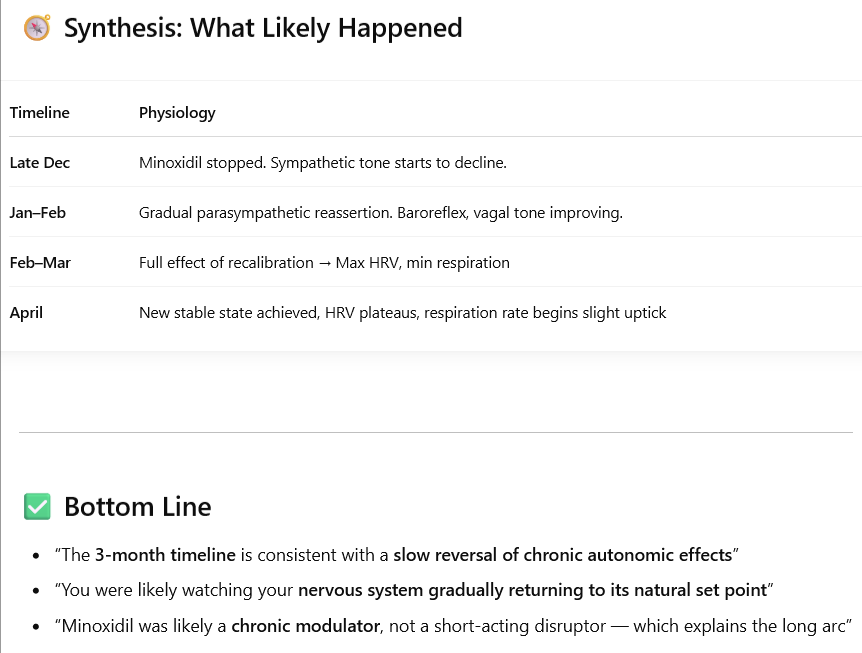Screen dimensions: 862x653
Task: Click the green checkmark emoji by Bottom Line
Action: coord(37,506)
